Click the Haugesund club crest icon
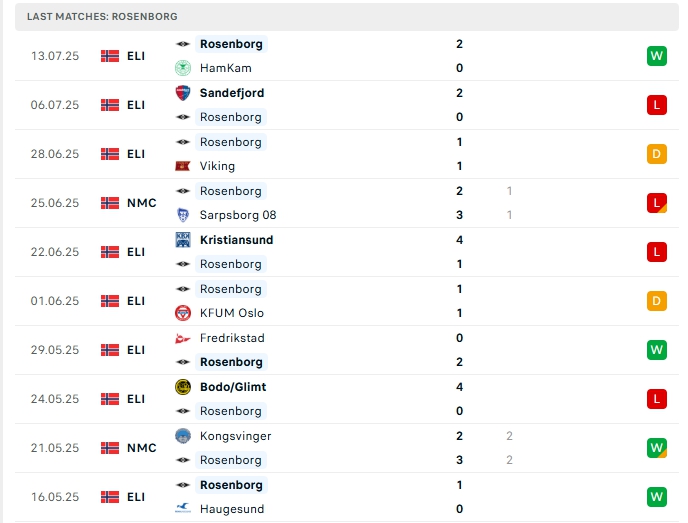The width and height of the screenshot is (688, 523). click(x=183, y=509)
